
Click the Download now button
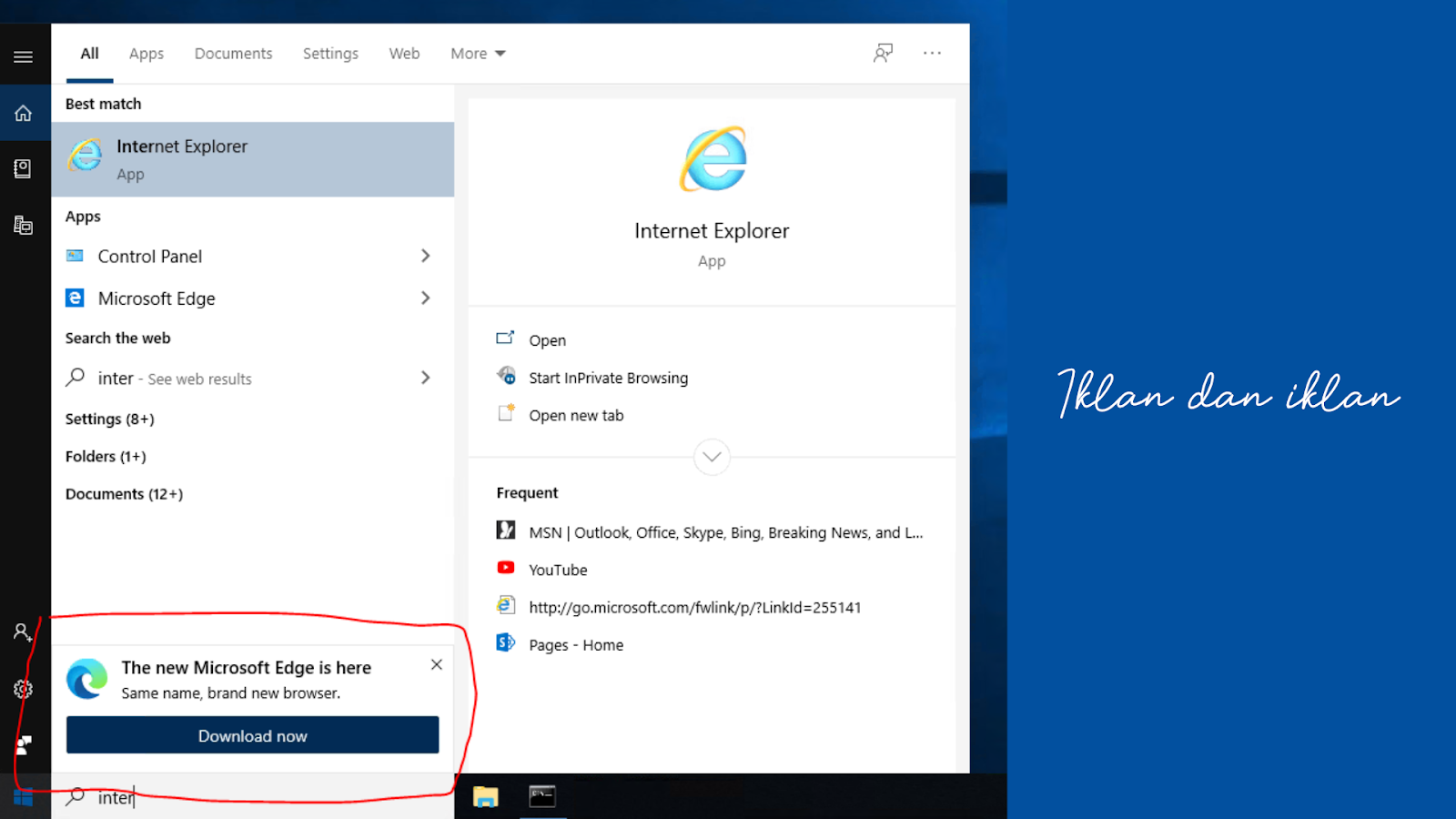252,735
